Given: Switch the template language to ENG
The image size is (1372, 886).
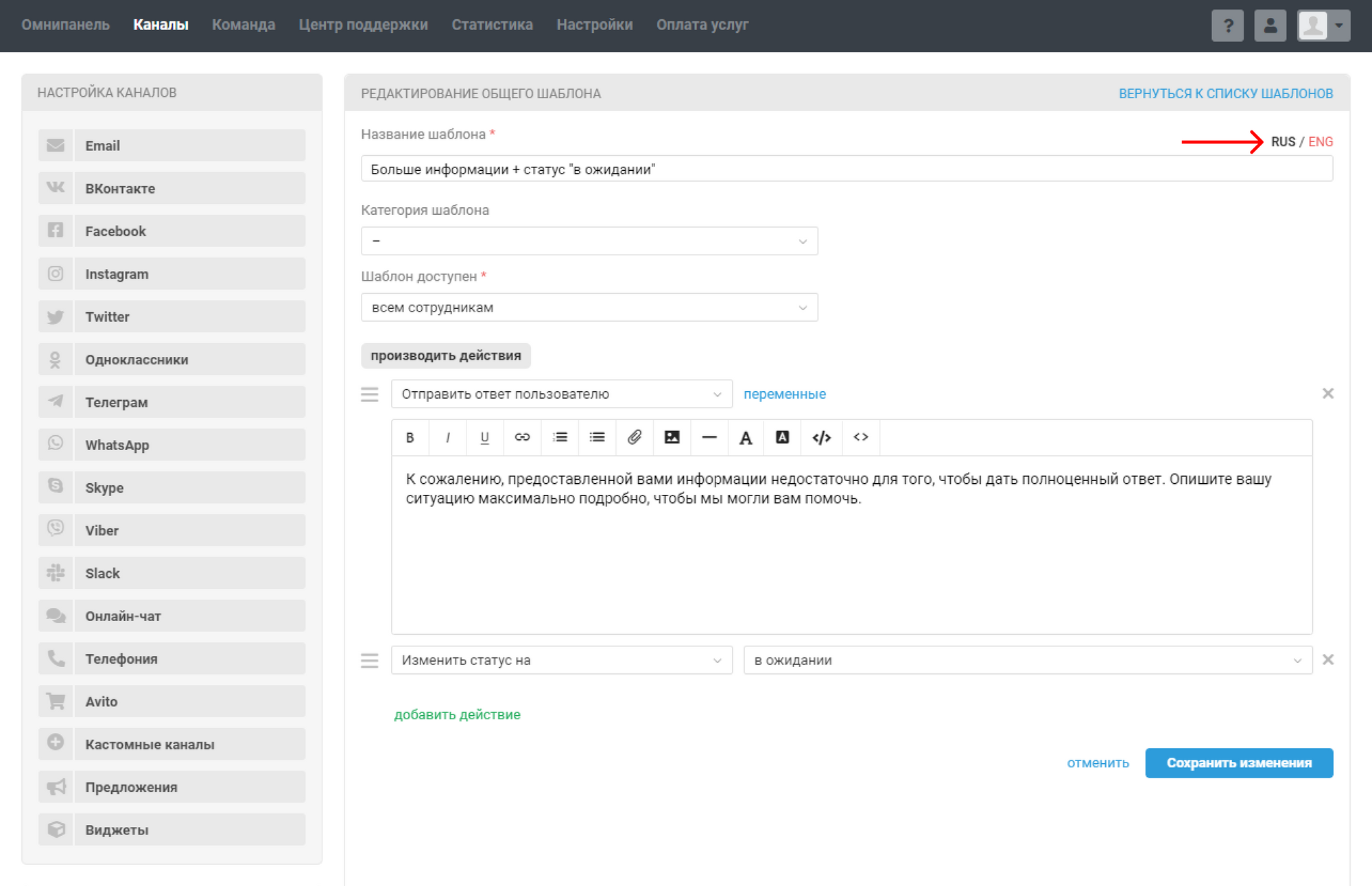Looking at the screenshot, I should [1320, 141].
